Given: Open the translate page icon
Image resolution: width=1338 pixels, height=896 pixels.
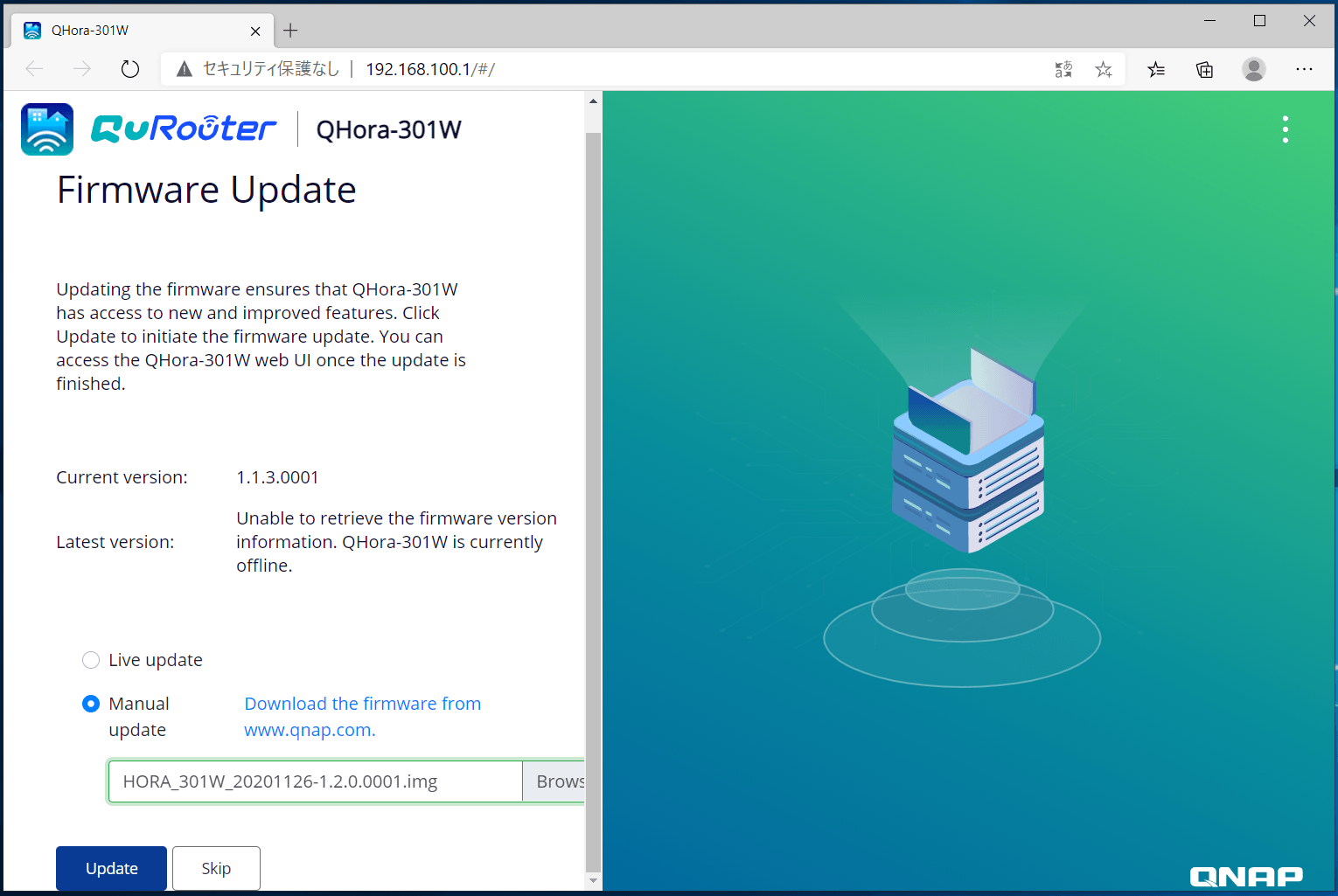Looking at the screenshot, I should (x=1063, y=69).
